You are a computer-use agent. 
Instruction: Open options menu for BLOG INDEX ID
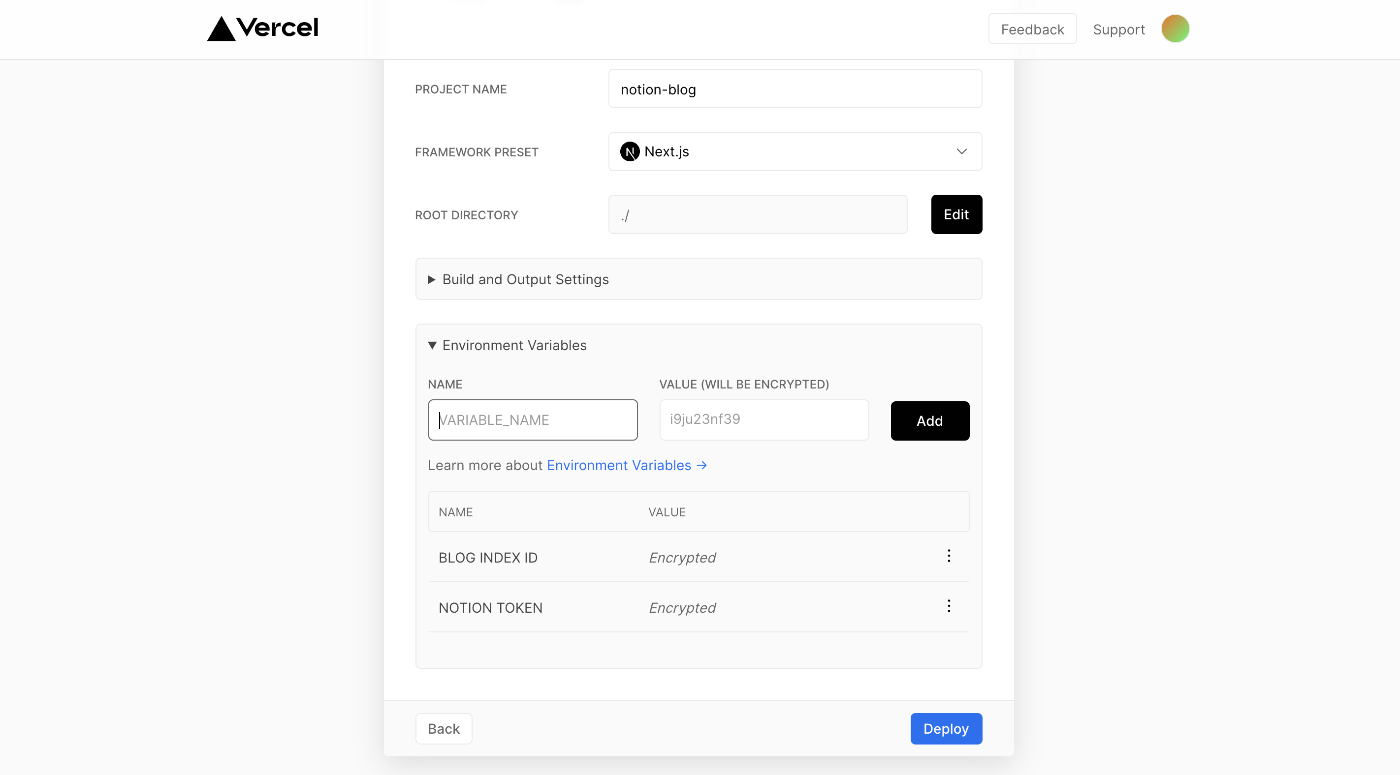[x=949, y=556]
